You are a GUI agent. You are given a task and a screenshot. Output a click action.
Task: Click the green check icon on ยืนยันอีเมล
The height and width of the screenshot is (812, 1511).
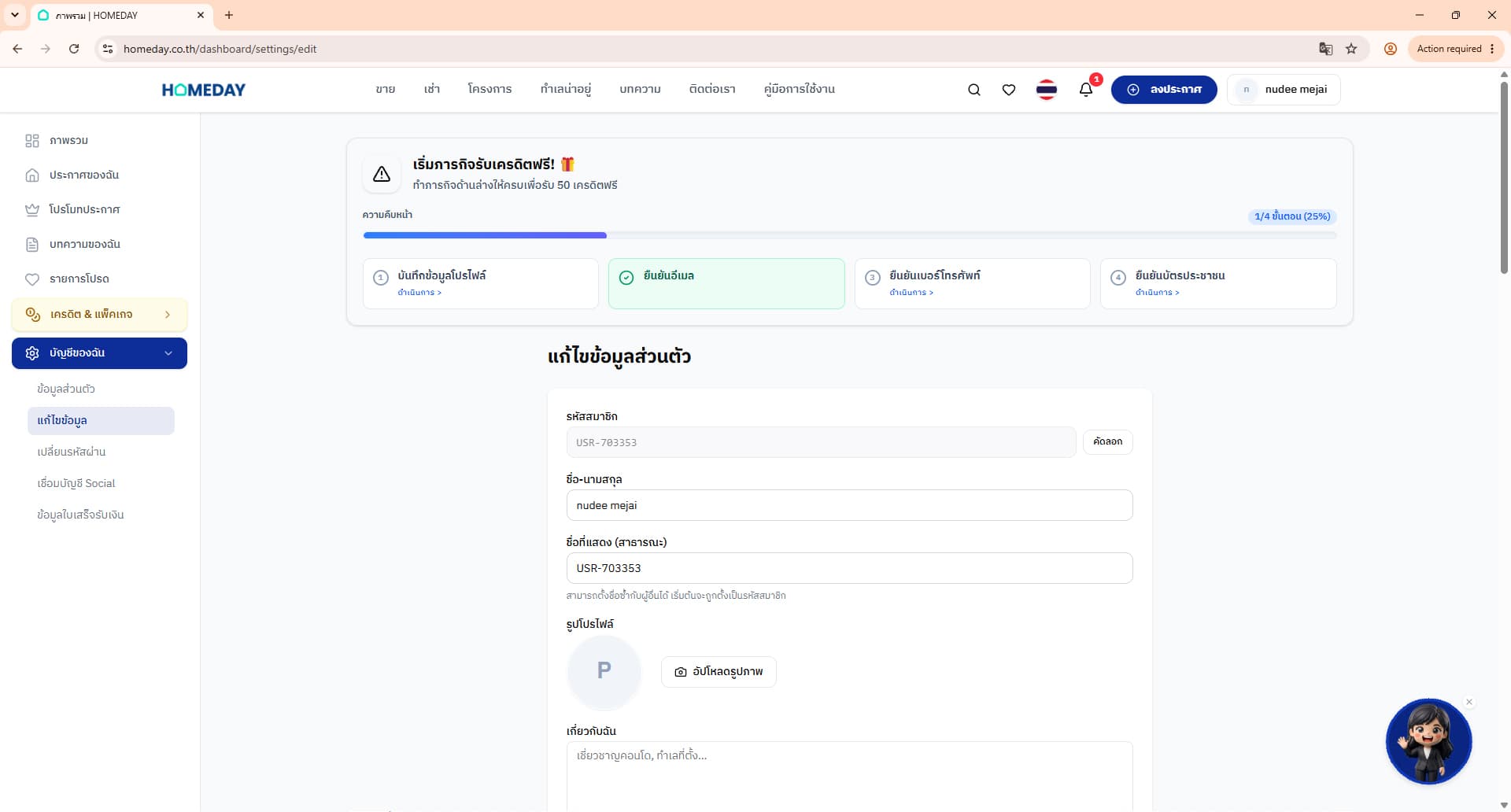(626, 277)
